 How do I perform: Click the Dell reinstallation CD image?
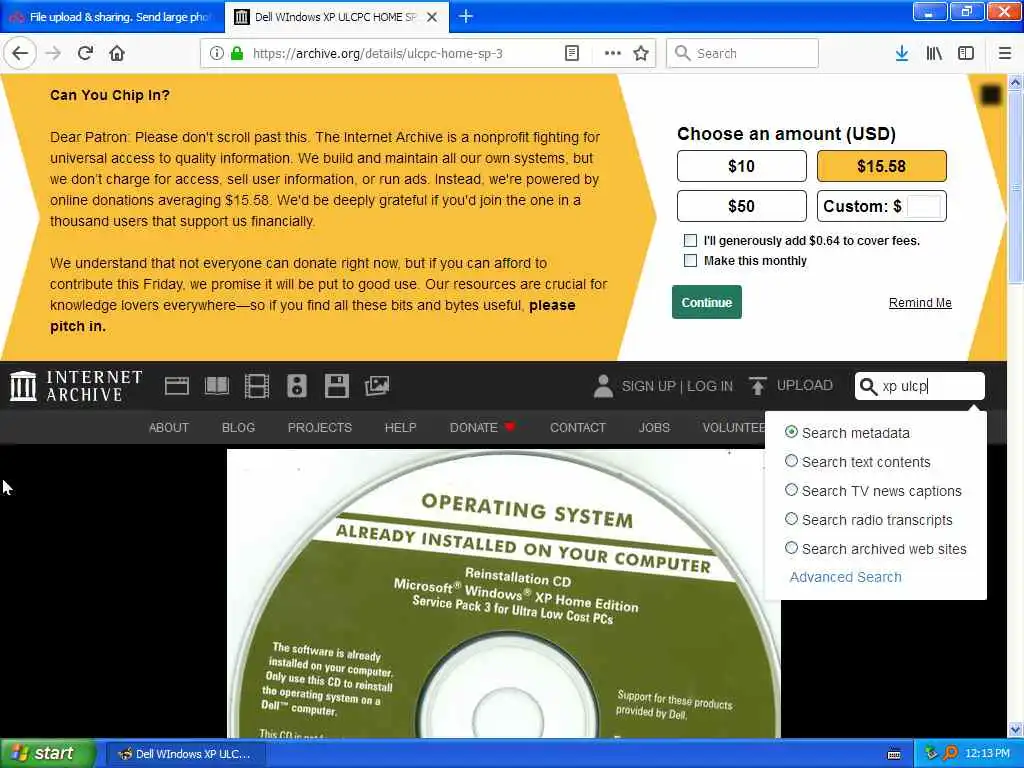tap(504, 593)
